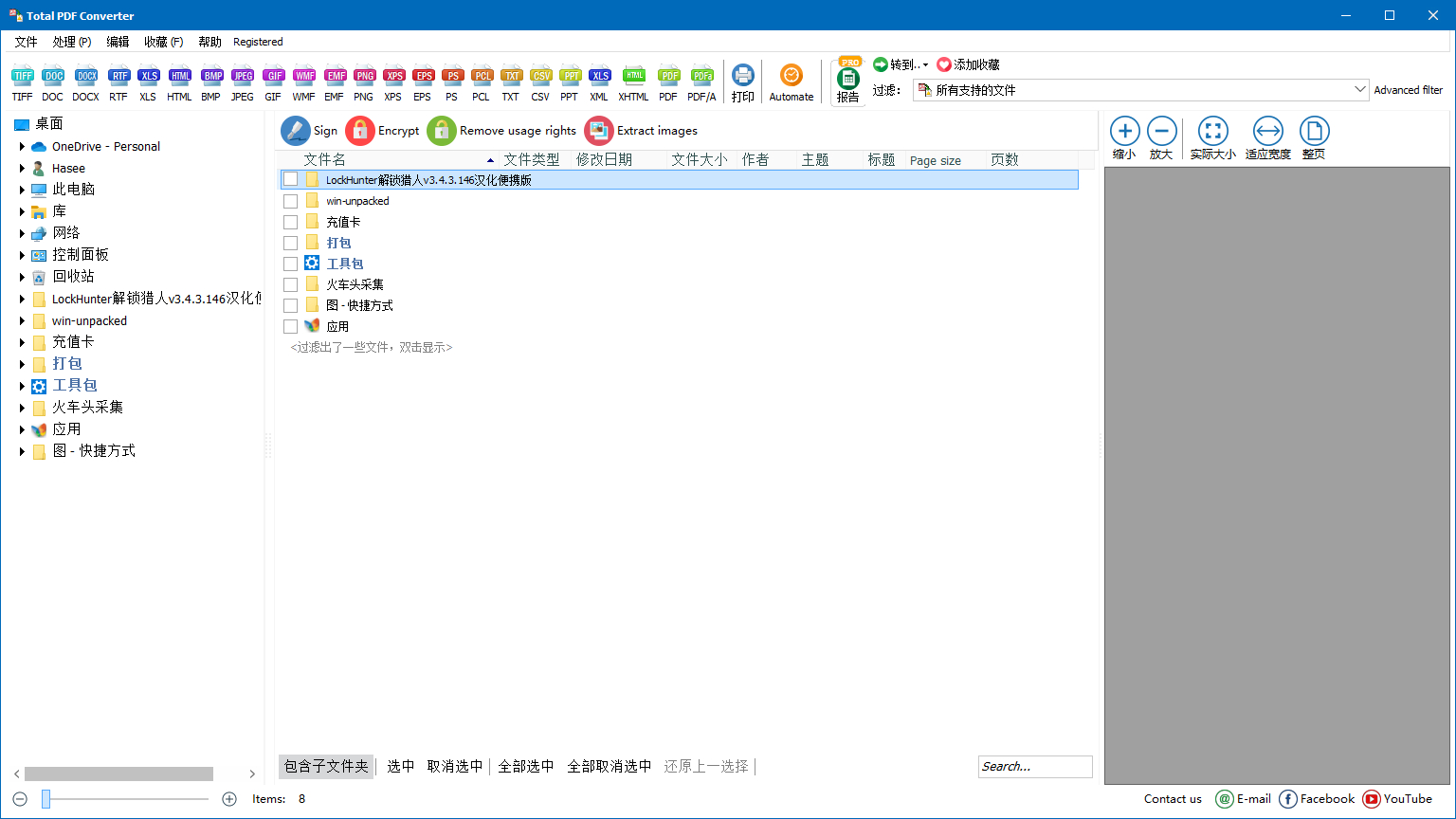Image resolution: width=1456 pixels, height=819 pixels.
Task: Select the DOC conversion icon
Action: click(x=52, y=83)
